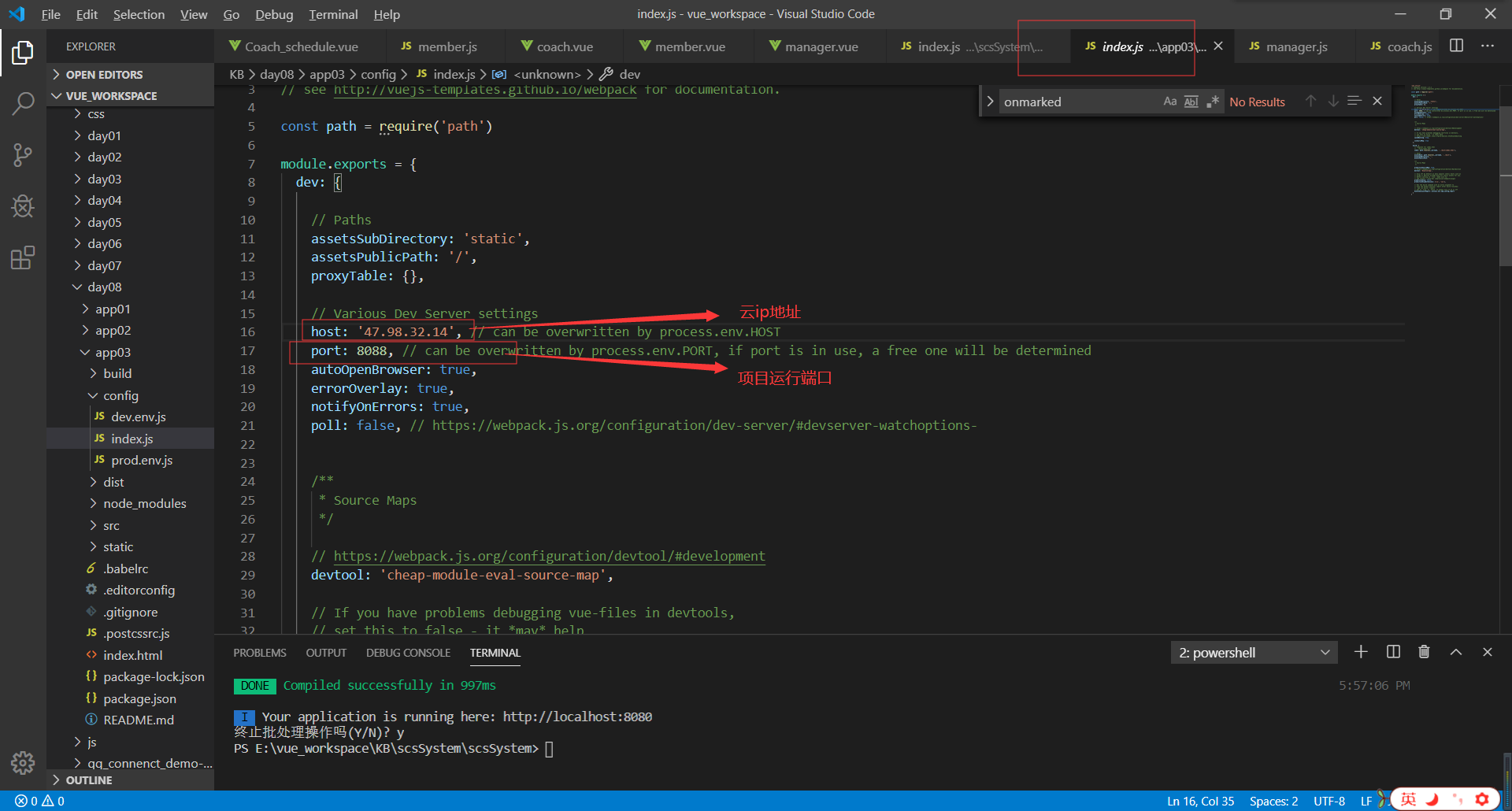Switch to the Debug Console tab
The image size is (1512, 811).
point(408,653)
